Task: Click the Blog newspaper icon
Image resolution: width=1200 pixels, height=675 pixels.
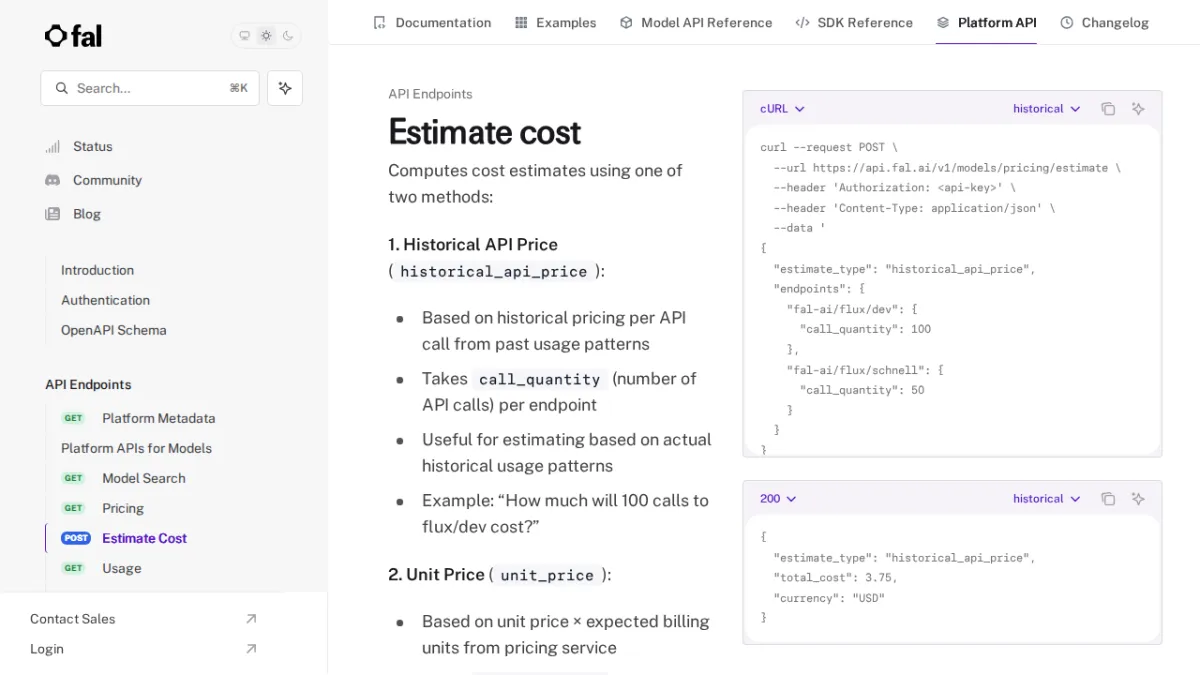Action: [53, 214]
